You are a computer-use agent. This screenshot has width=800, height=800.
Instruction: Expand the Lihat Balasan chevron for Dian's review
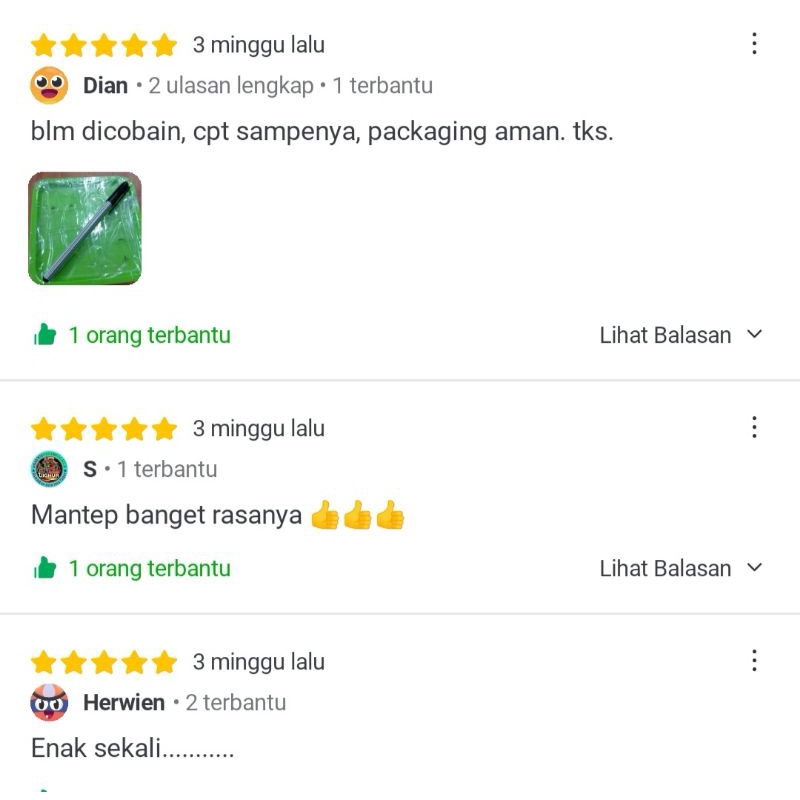pos(754,335)
